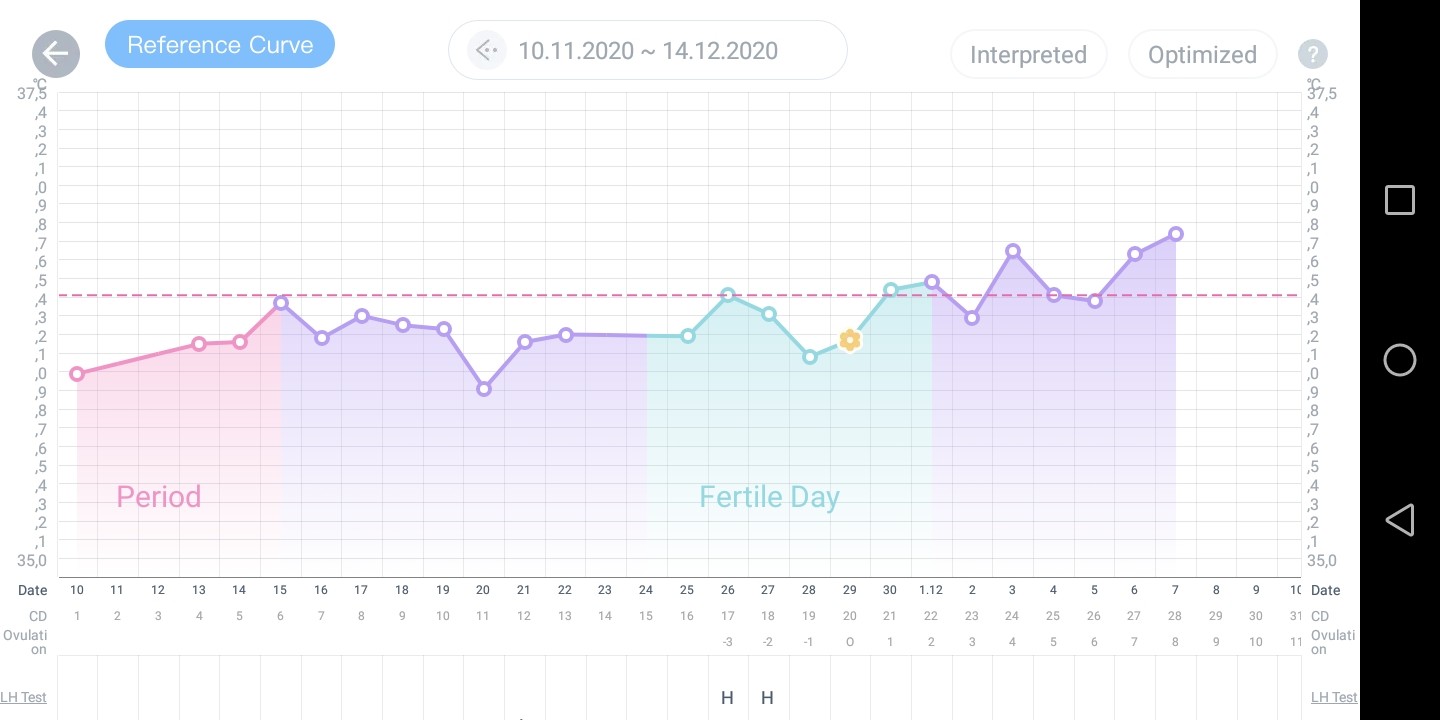Tap the first period point on day 10
This screenshot has width=1440, height=720.
pyautogui.click(x=77, y=374)
